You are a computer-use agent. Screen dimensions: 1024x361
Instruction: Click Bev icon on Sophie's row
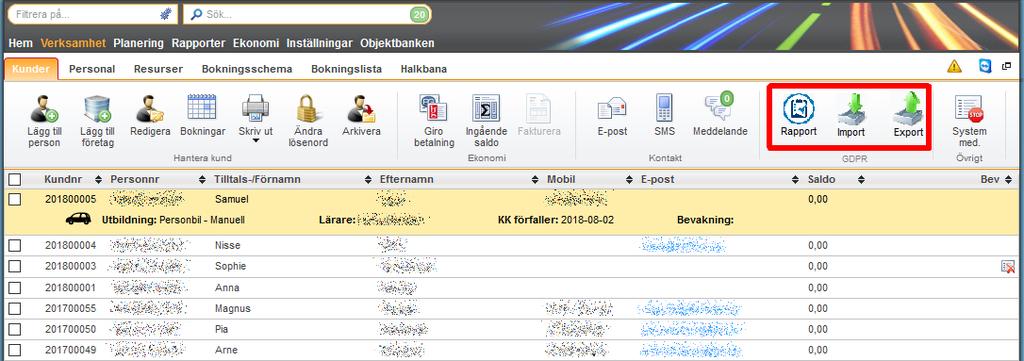click(1008, 266)
